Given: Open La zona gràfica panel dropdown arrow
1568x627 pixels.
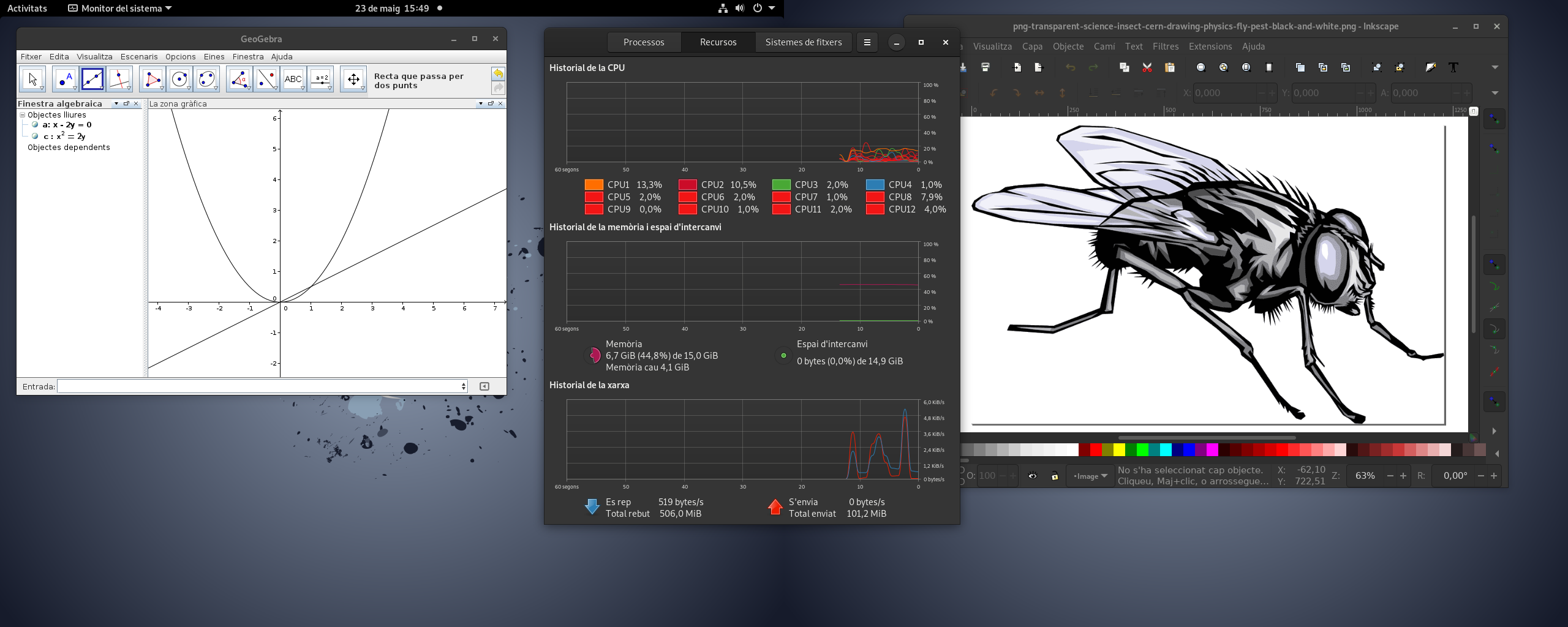Looking at the screenshot, I should 481,103.
